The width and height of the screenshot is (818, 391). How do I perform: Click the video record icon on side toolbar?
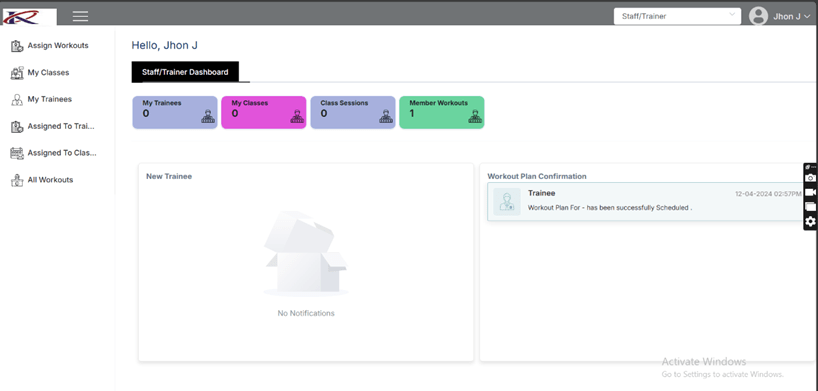coord(810,193)
